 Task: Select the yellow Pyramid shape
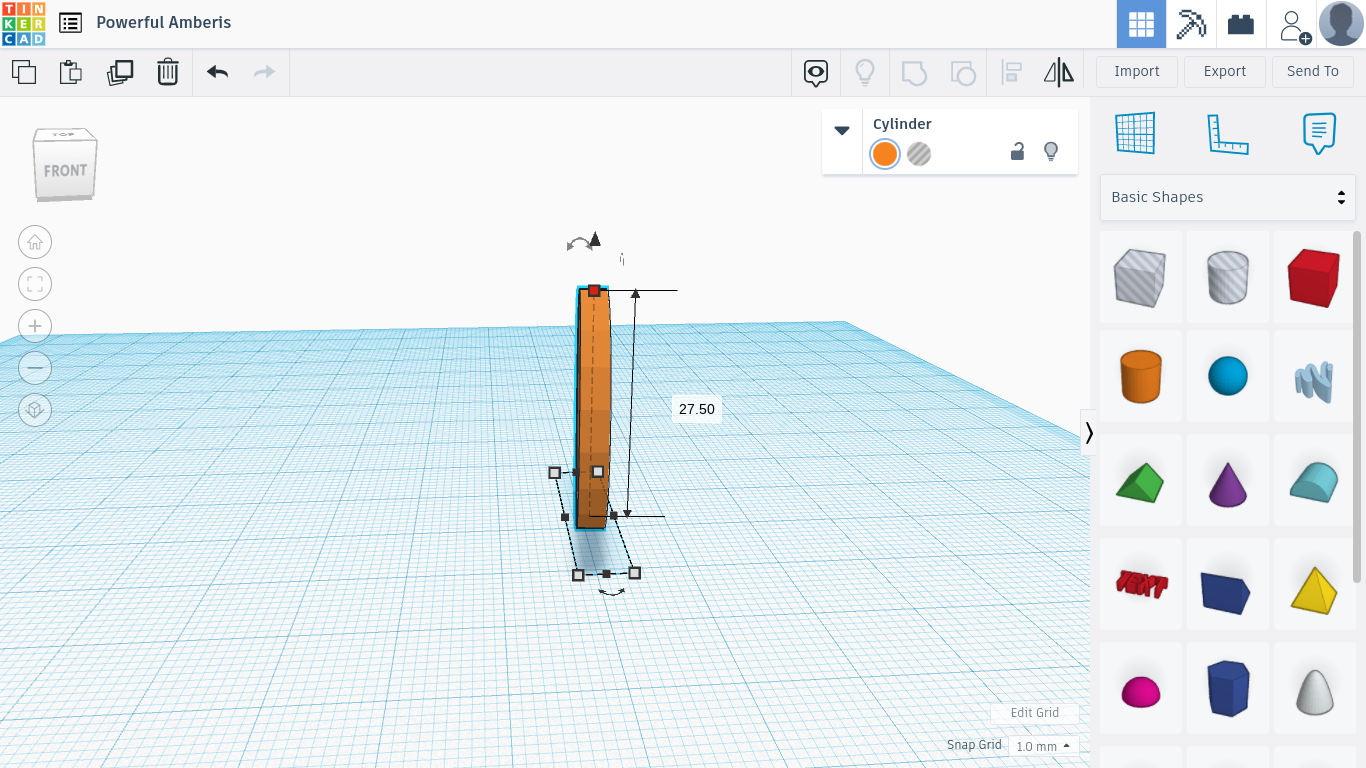pyautogui.click(x=1315, y=585)
